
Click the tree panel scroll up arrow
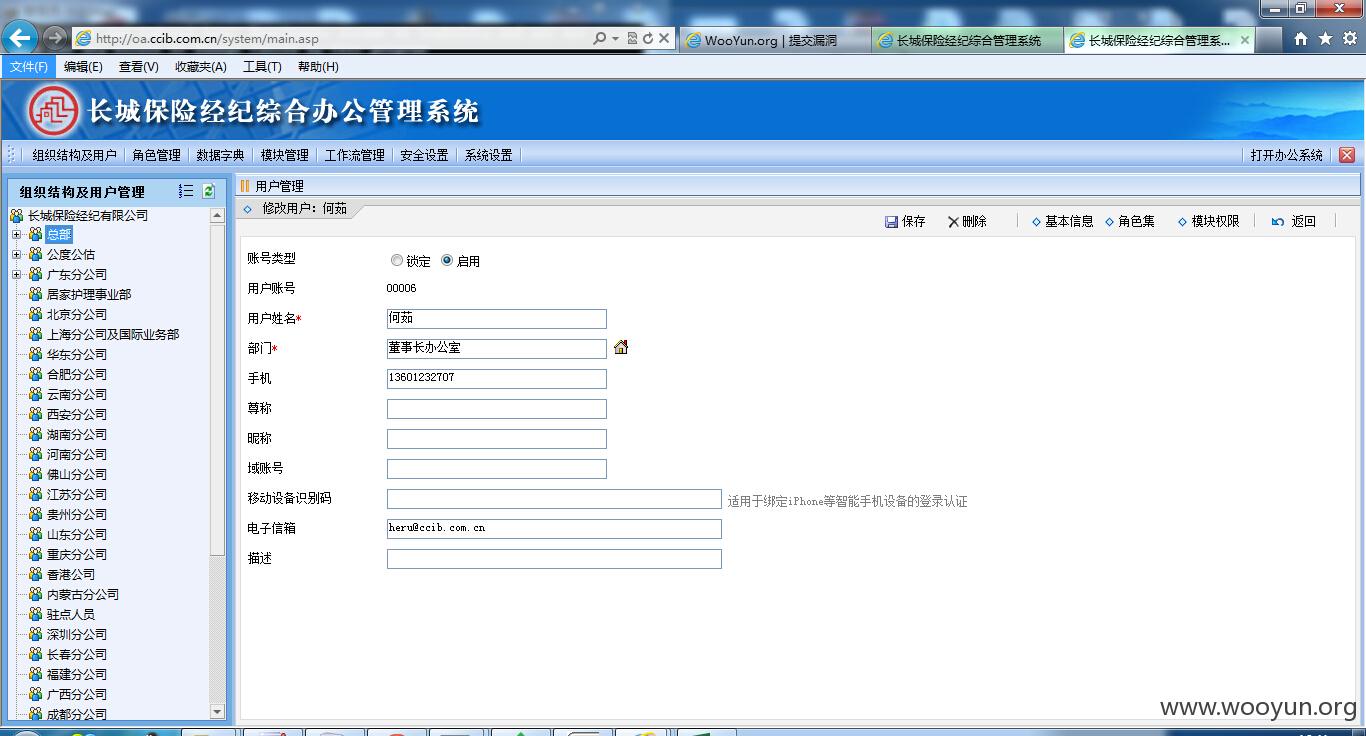pos(217,215)
